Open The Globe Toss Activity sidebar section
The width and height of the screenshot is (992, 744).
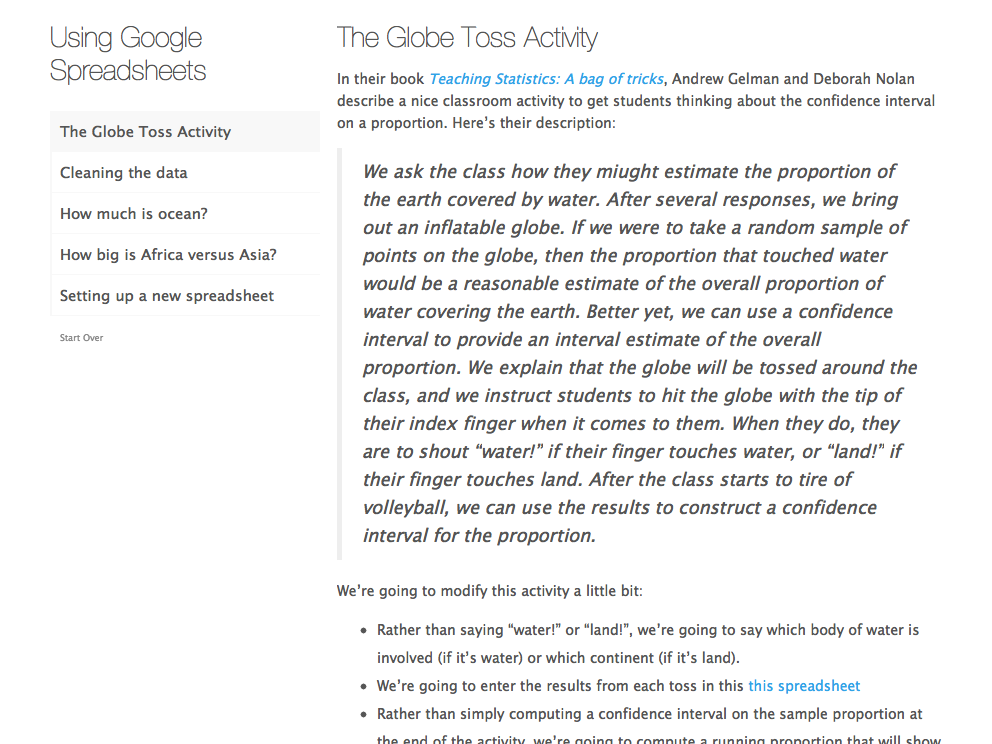pos(145,132)
